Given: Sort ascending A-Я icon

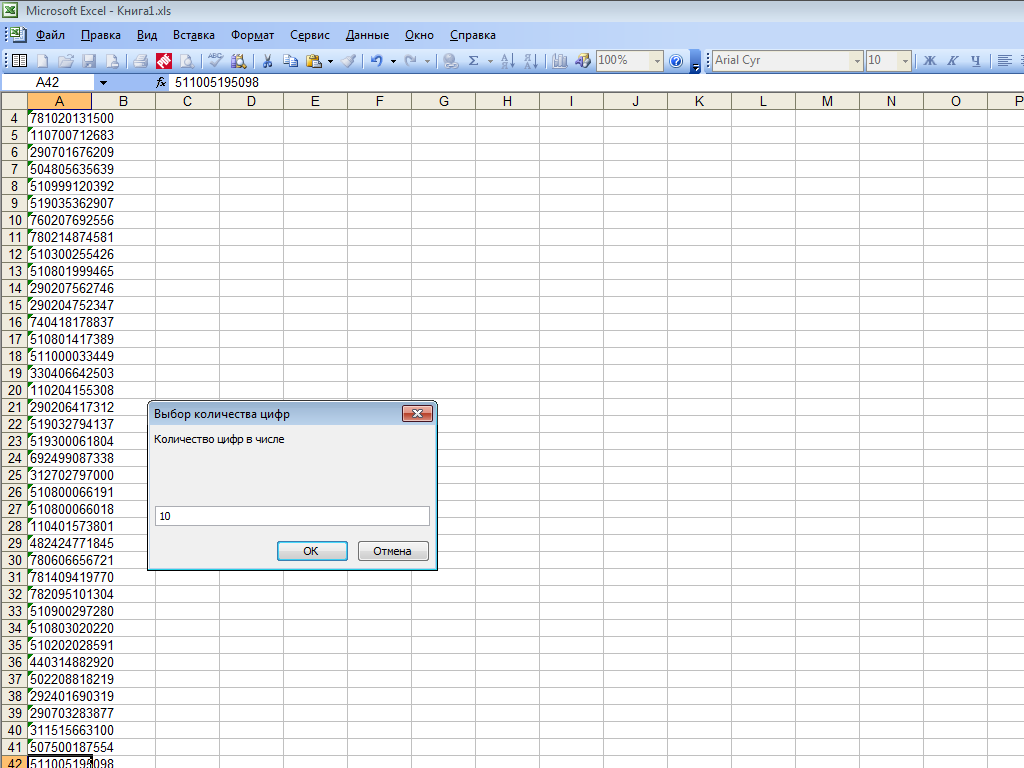Looking at the screenshot, I should [x=507, y=61].
